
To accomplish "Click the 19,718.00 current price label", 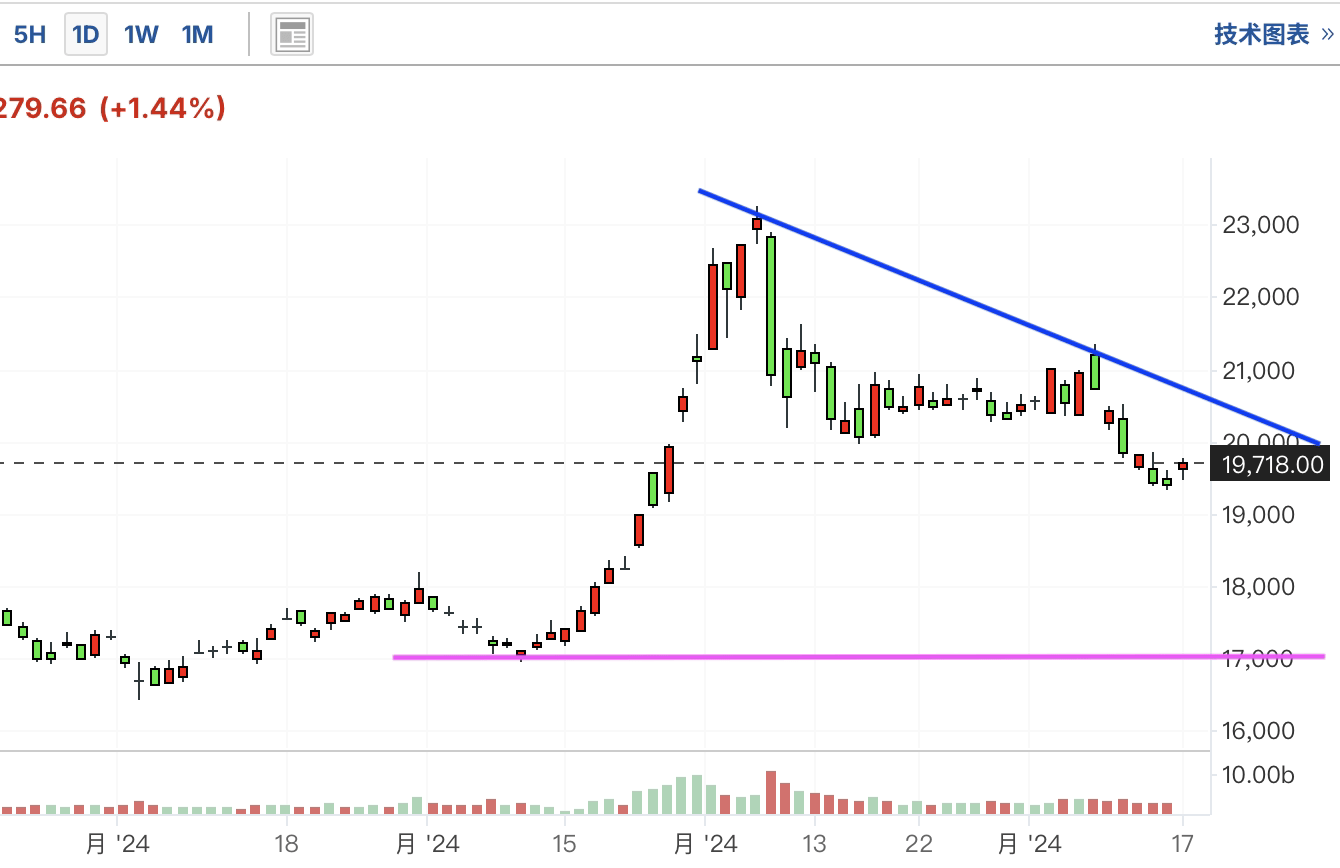I will 1270,464.
